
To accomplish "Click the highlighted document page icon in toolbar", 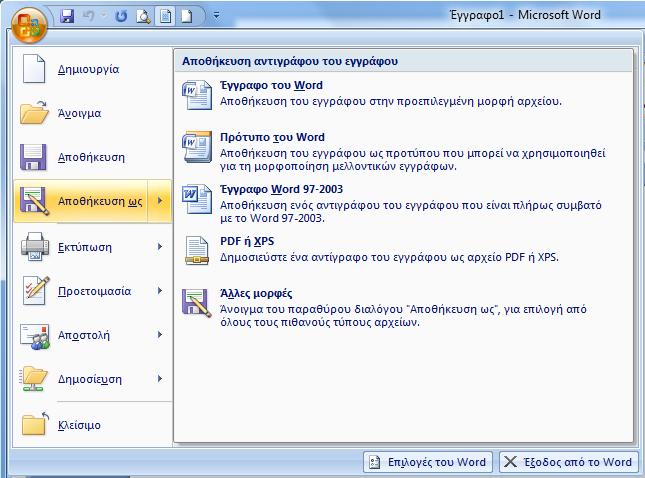I will (166, 16).
